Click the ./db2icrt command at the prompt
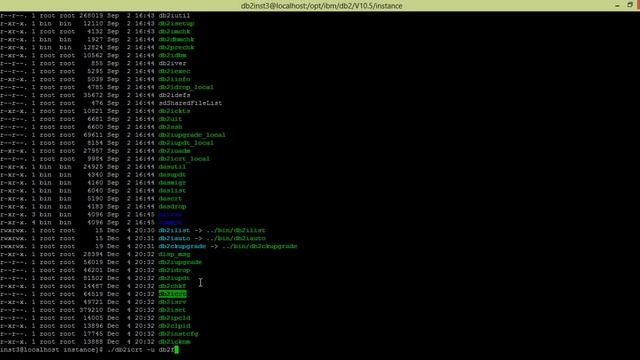The height and width of the screenshot is (360, 640). click(x=125, y=350)
